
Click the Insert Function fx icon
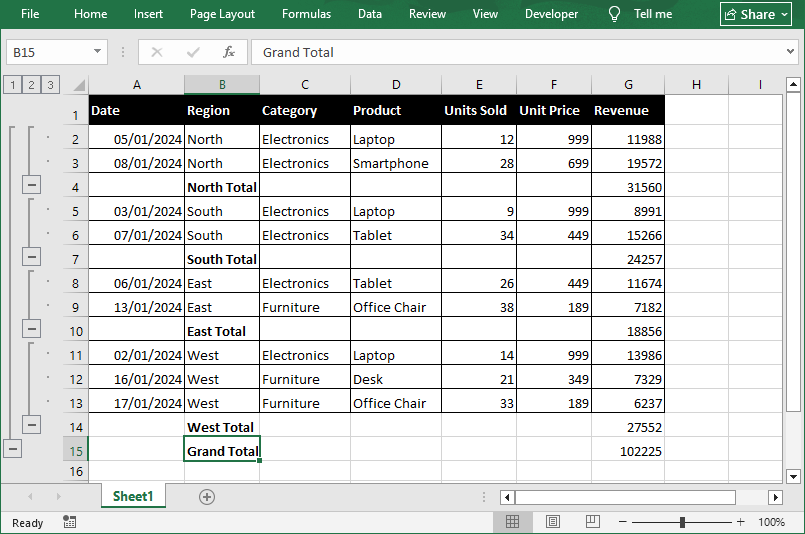coord(228,52)
